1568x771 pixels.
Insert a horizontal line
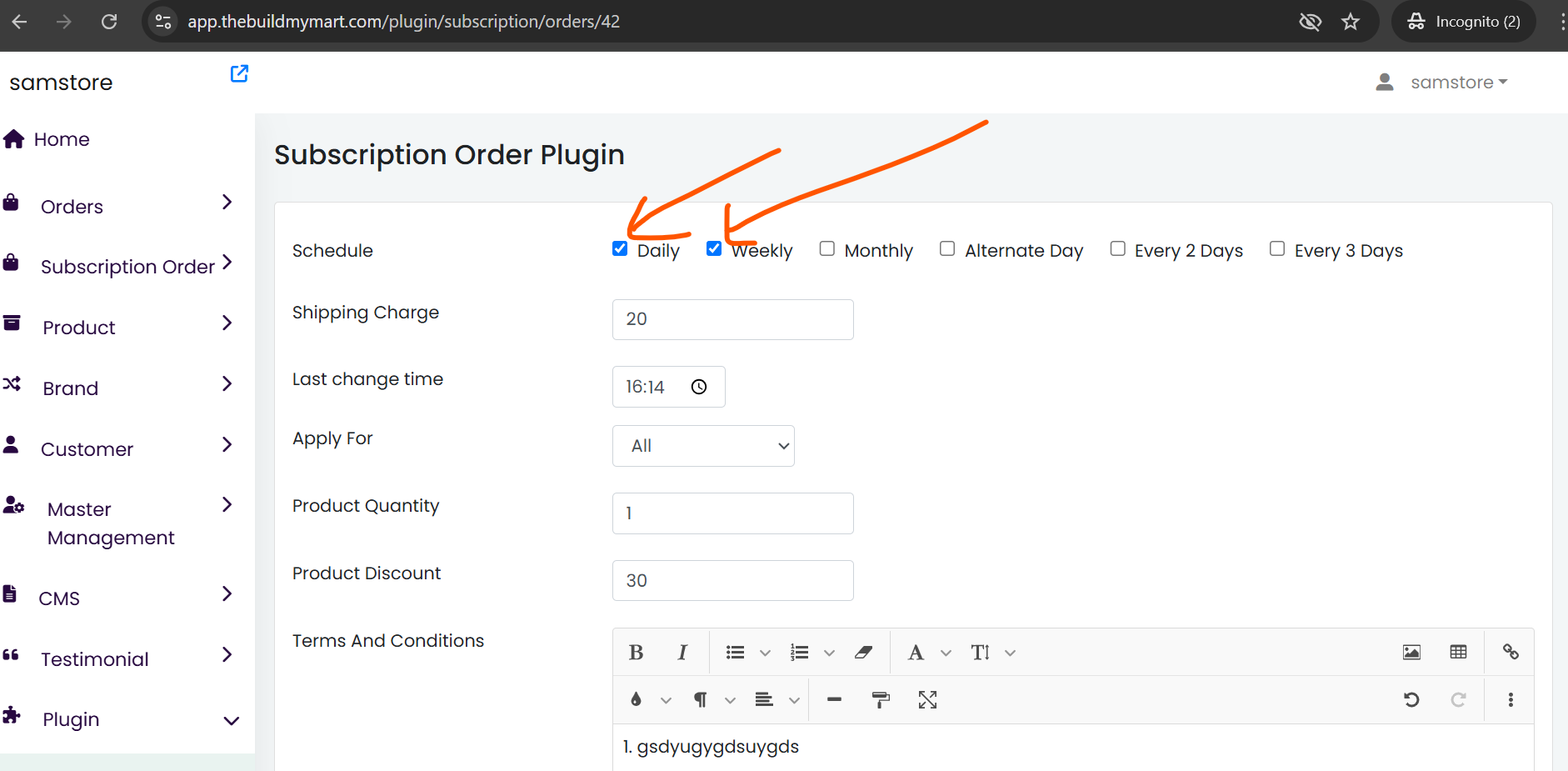pos(834,700)
